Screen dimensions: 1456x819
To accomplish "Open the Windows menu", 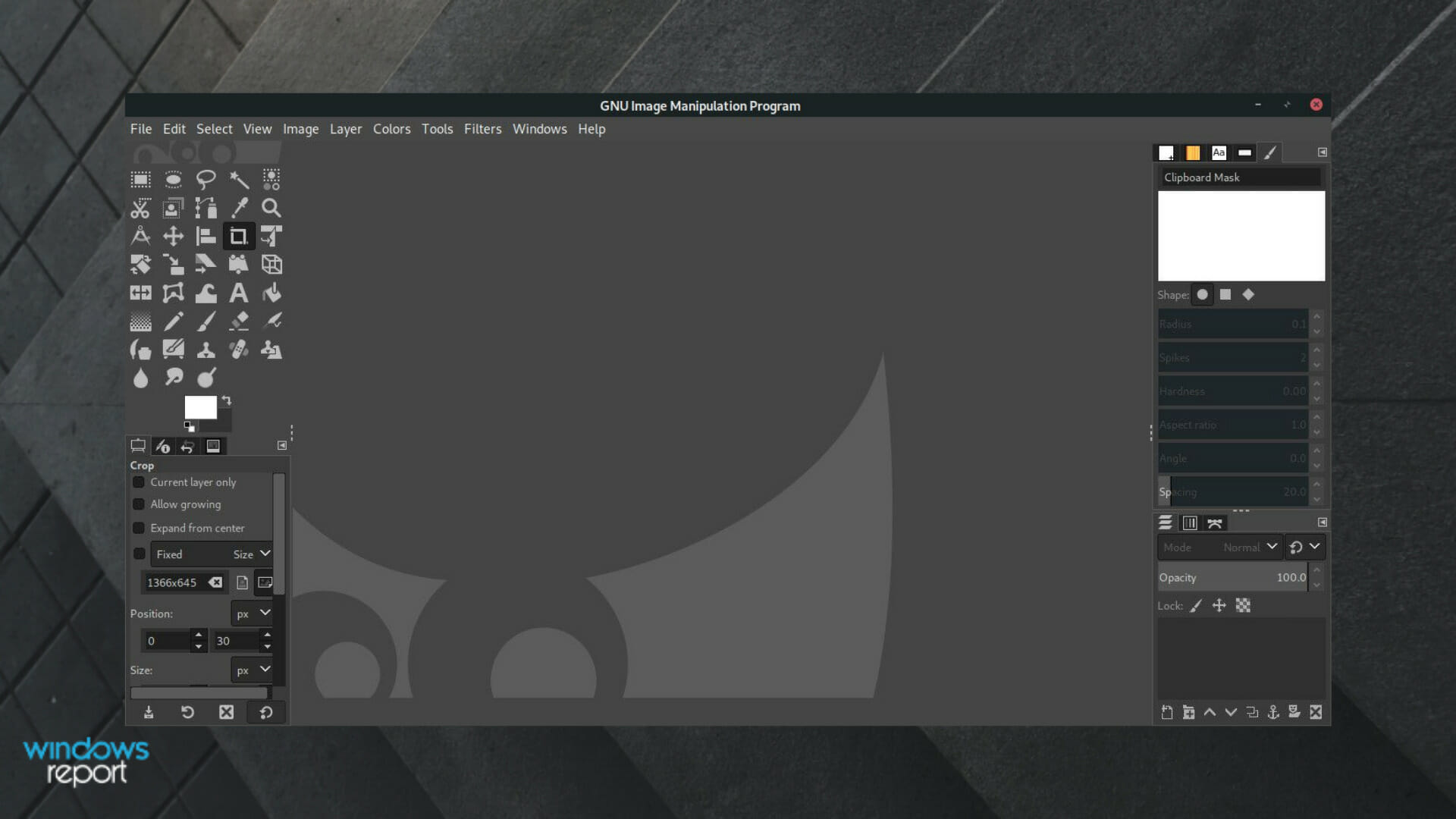I will (540, 129).
